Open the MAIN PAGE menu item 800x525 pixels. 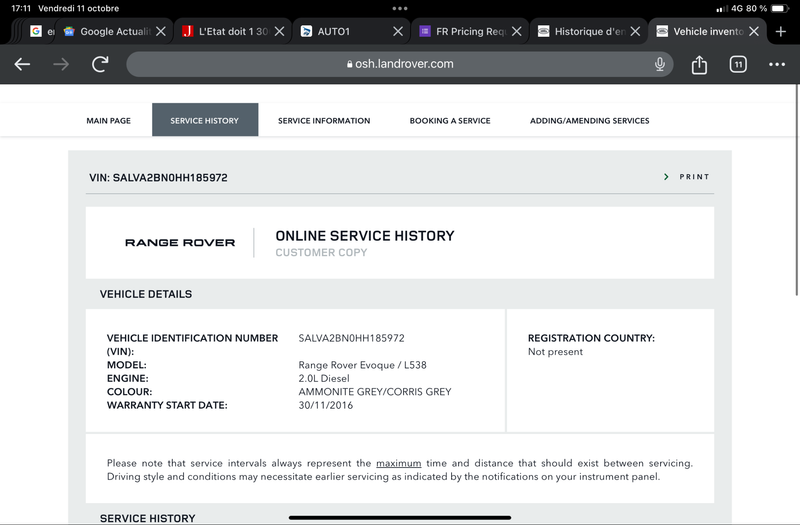pyautogui.click(x=109, y=121)
